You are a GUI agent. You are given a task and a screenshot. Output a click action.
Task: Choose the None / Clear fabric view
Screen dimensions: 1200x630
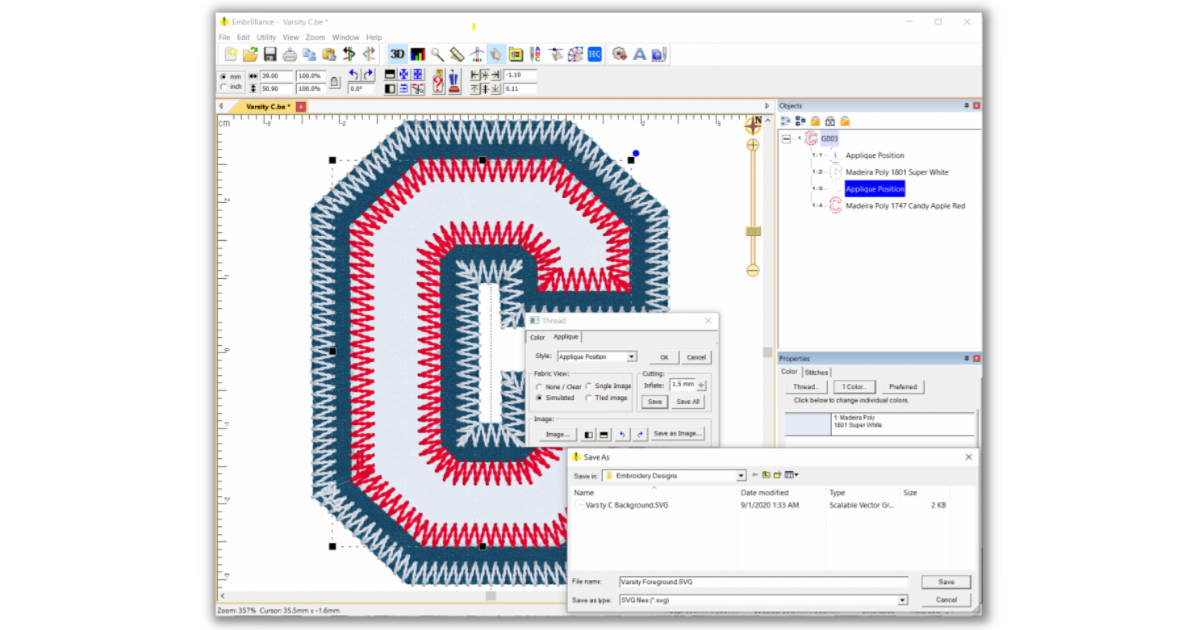540,386
